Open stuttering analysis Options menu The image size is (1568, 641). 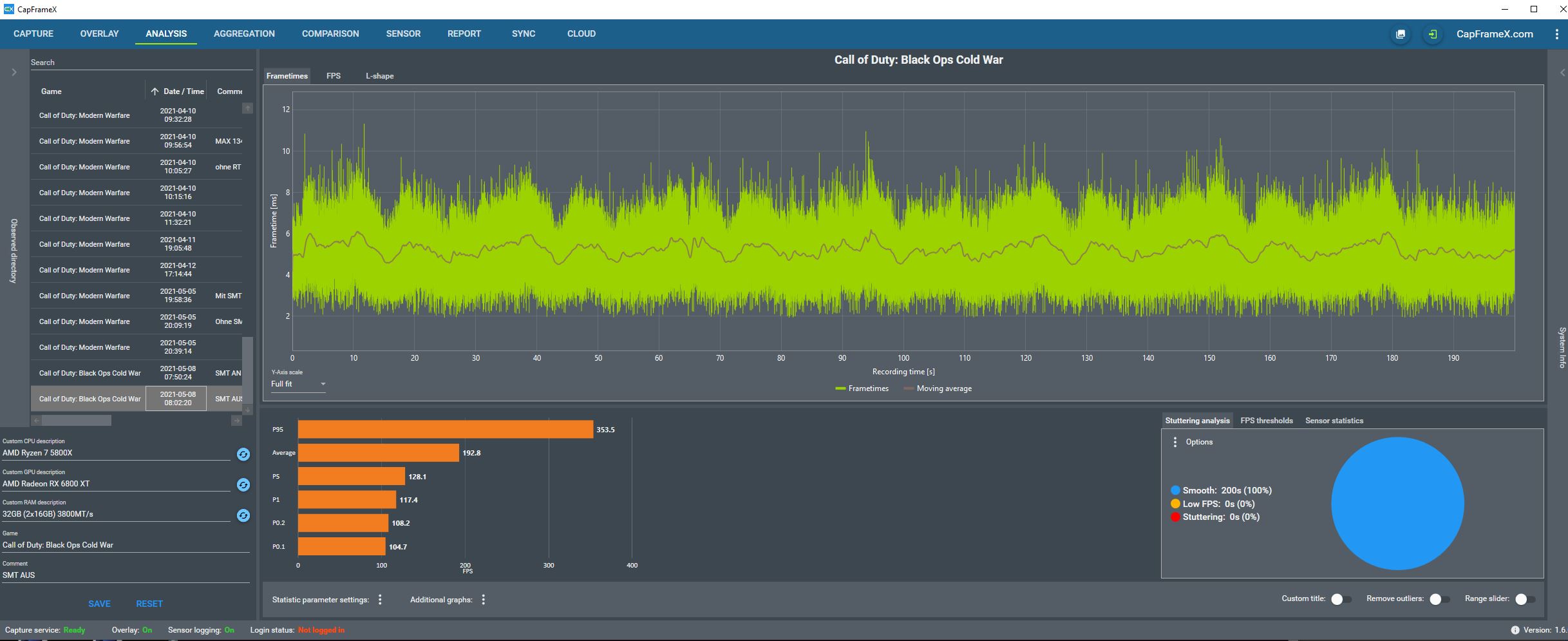click(x=1175, y=442)
